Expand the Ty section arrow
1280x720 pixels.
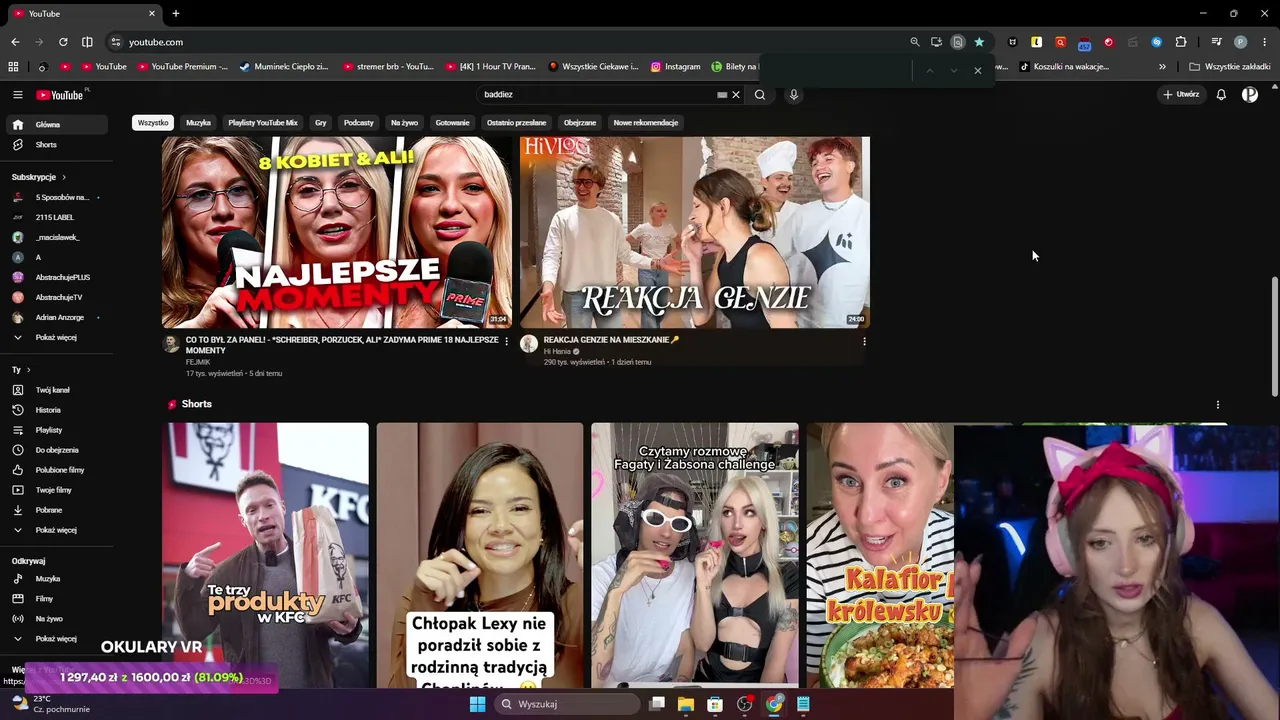click(29, 370)
